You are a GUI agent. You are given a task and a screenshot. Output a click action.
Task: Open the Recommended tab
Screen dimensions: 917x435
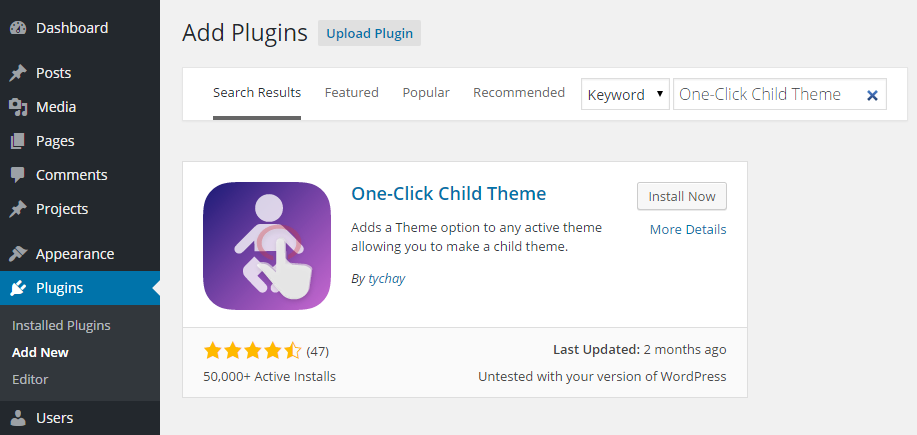(519, 92)
